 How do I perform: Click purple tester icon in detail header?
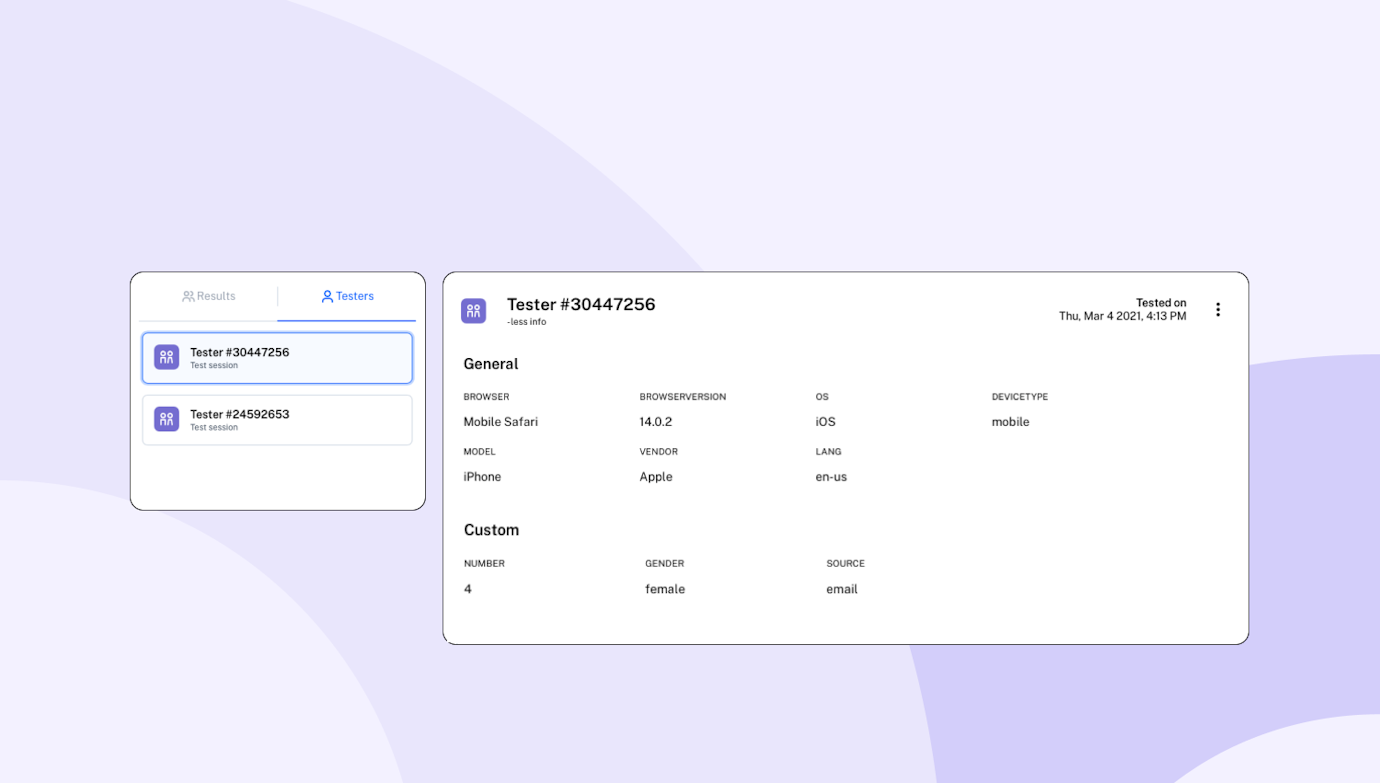pos(474,311)
